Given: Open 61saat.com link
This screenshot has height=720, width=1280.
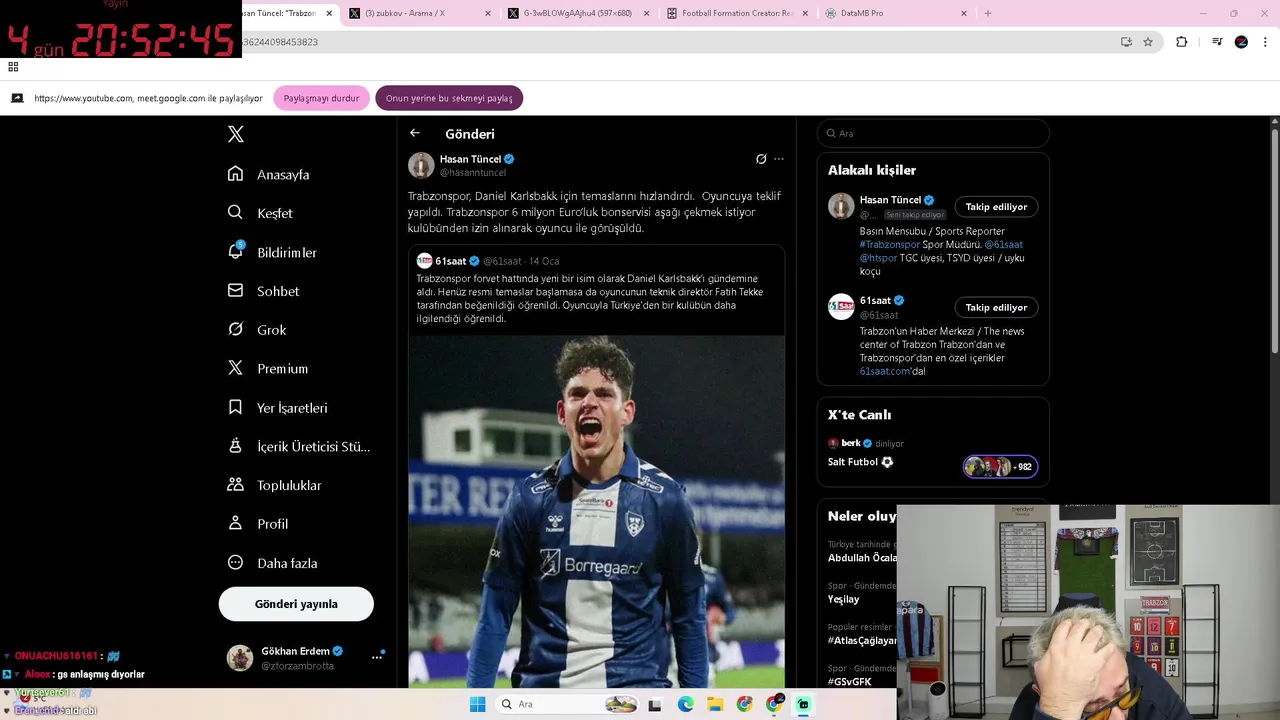Looking at the screenshot, I should 885,371.
